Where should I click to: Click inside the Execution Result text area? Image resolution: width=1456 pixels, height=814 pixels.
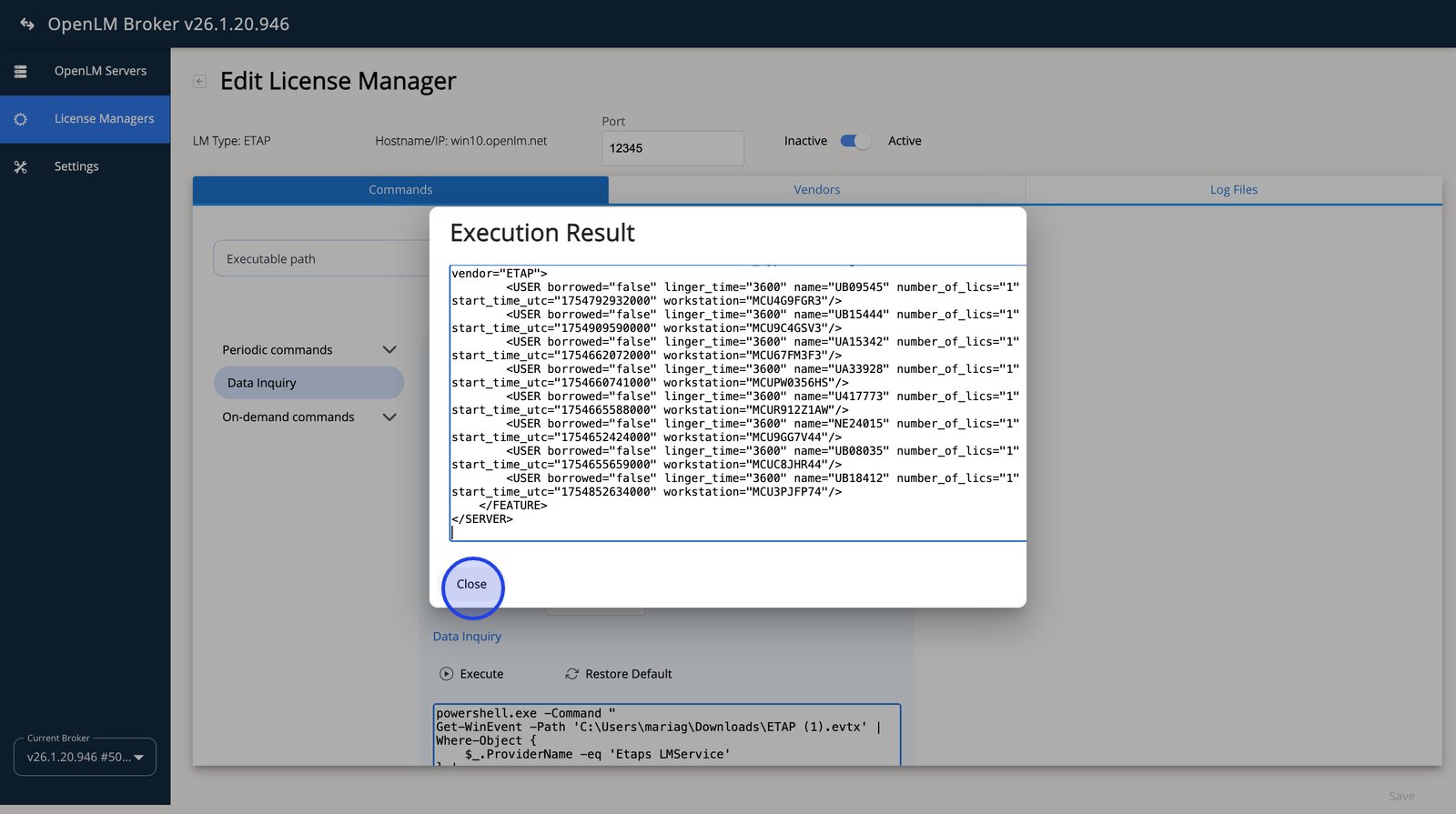[x=738, y=403]
